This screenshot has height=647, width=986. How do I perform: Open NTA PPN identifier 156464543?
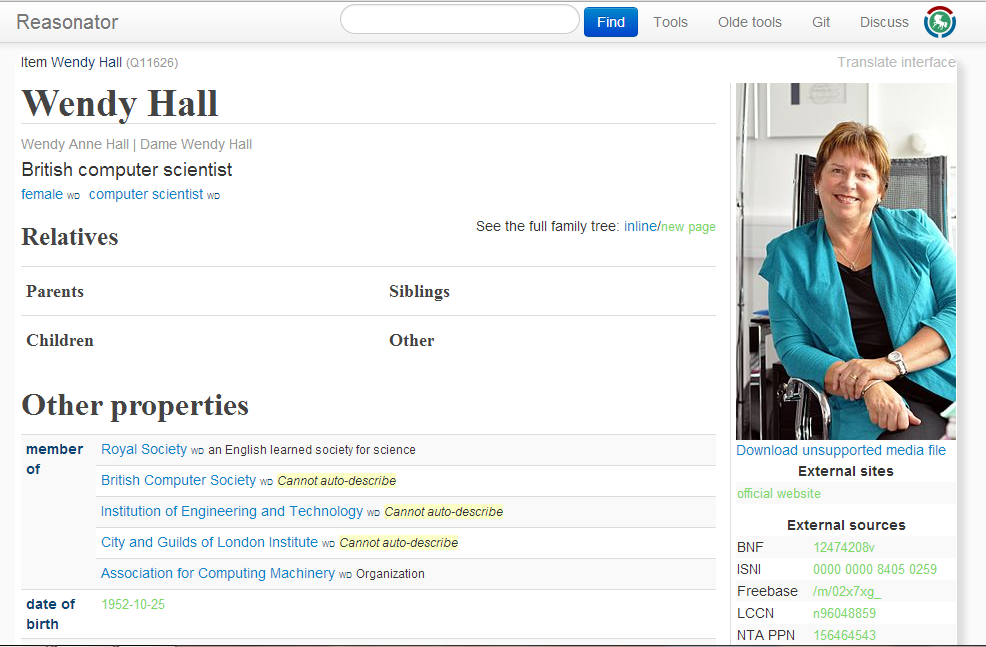845,635
